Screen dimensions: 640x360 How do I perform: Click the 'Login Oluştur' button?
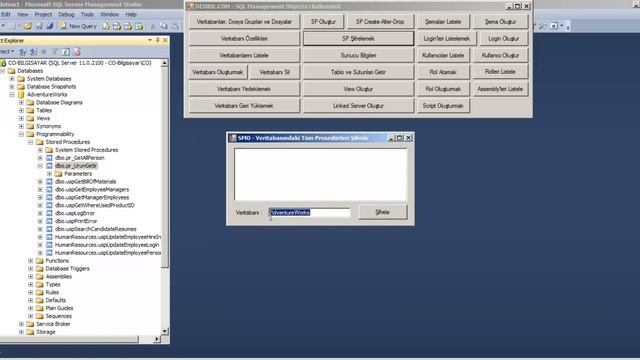click(504, 38)
